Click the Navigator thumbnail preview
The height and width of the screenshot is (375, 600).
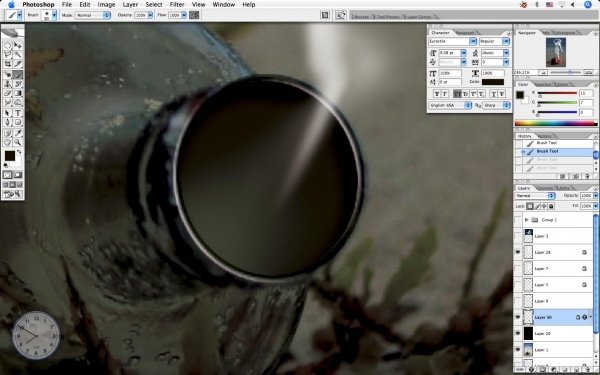click(556, 52)
